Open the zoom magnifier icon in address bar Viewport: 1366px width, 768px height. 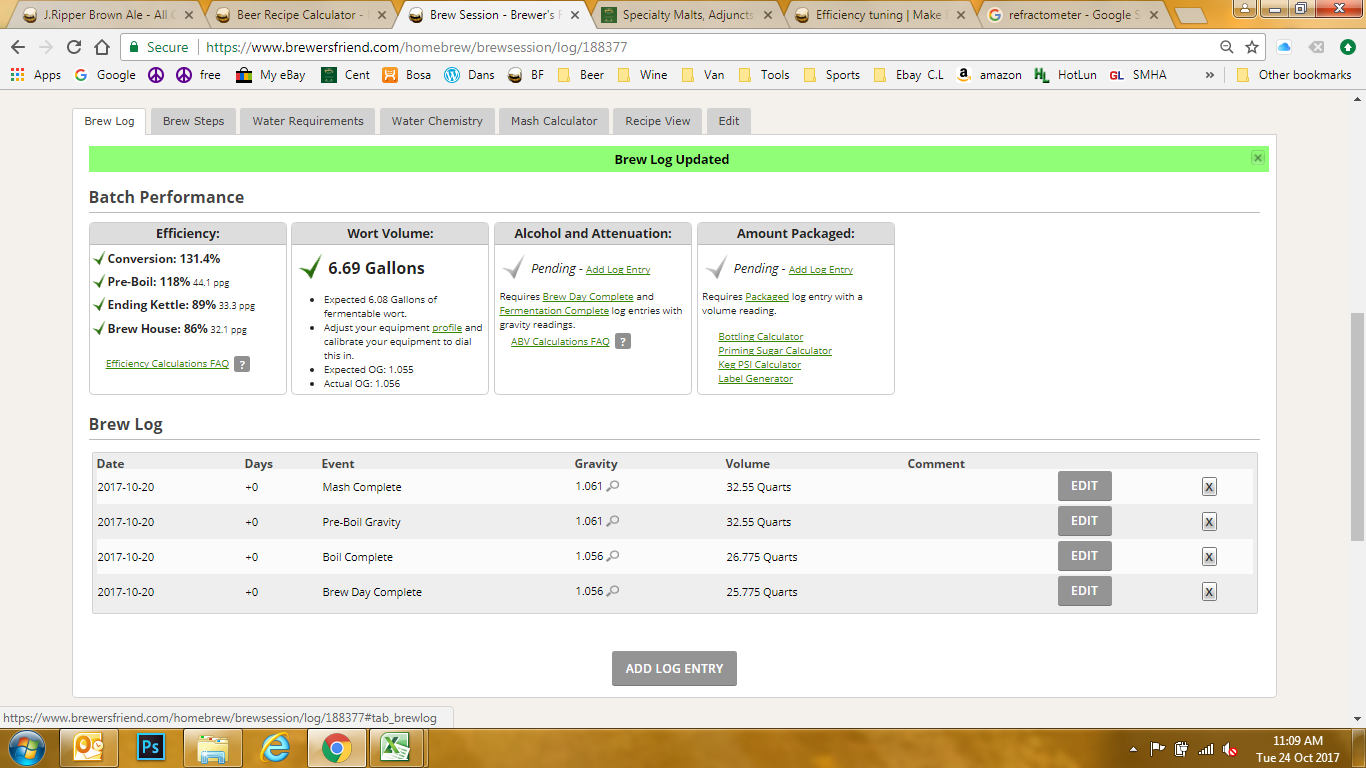point(1227,47)
